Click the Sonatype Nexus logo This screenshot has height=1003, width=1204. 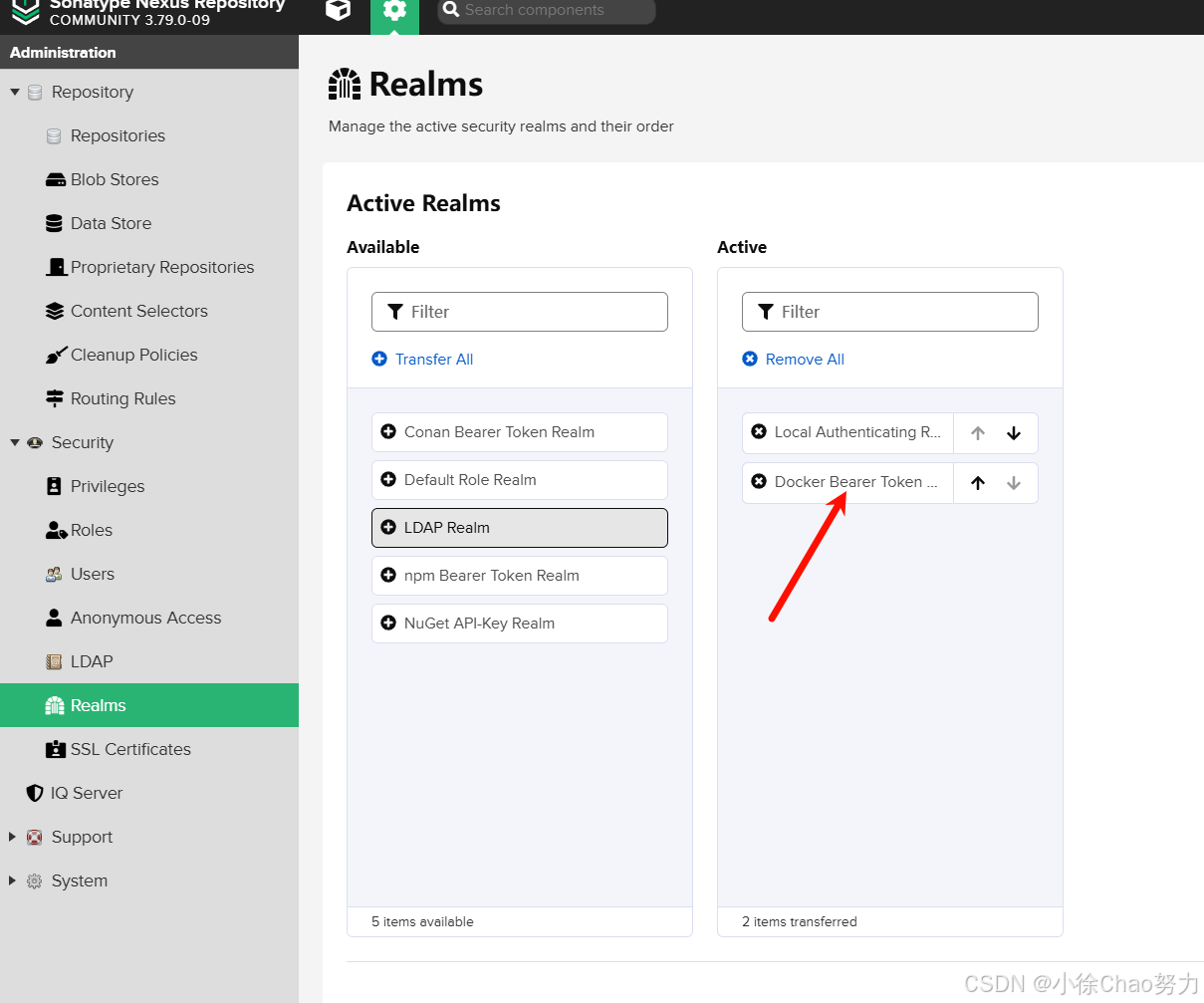[25, 11]
